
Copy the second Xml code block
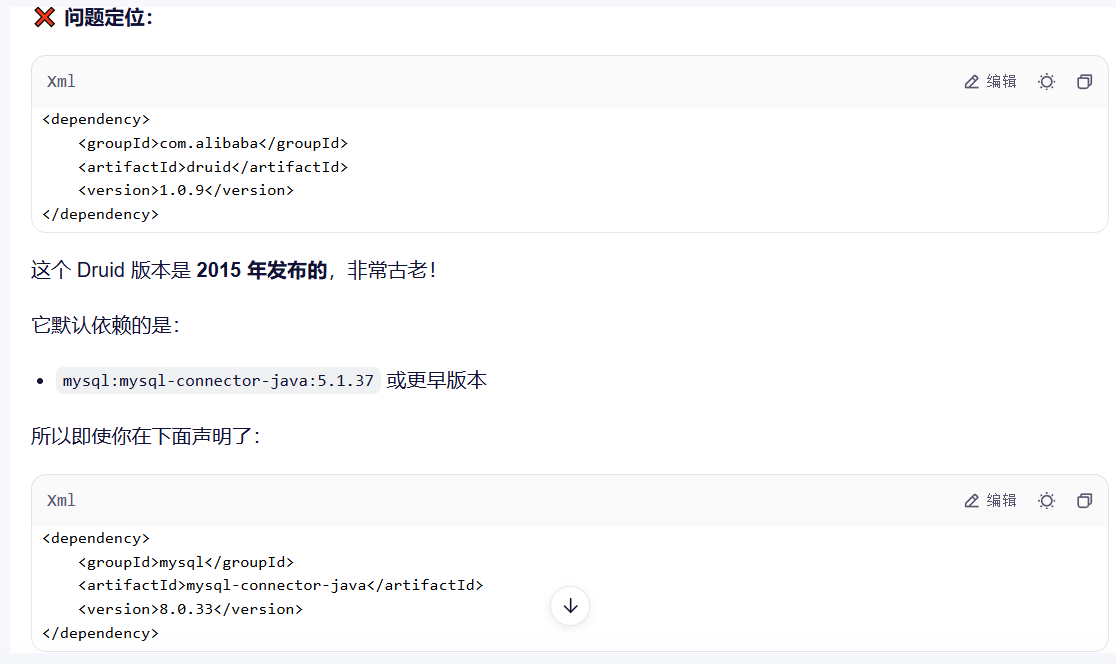1084,501
